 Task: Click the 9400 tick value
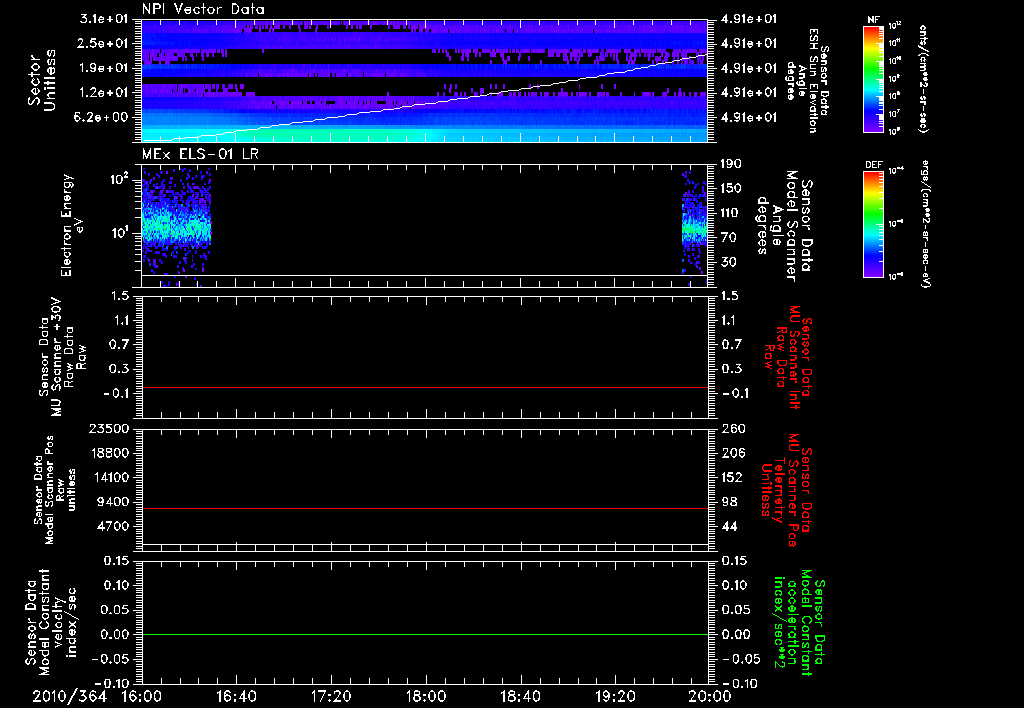(112, 502)
